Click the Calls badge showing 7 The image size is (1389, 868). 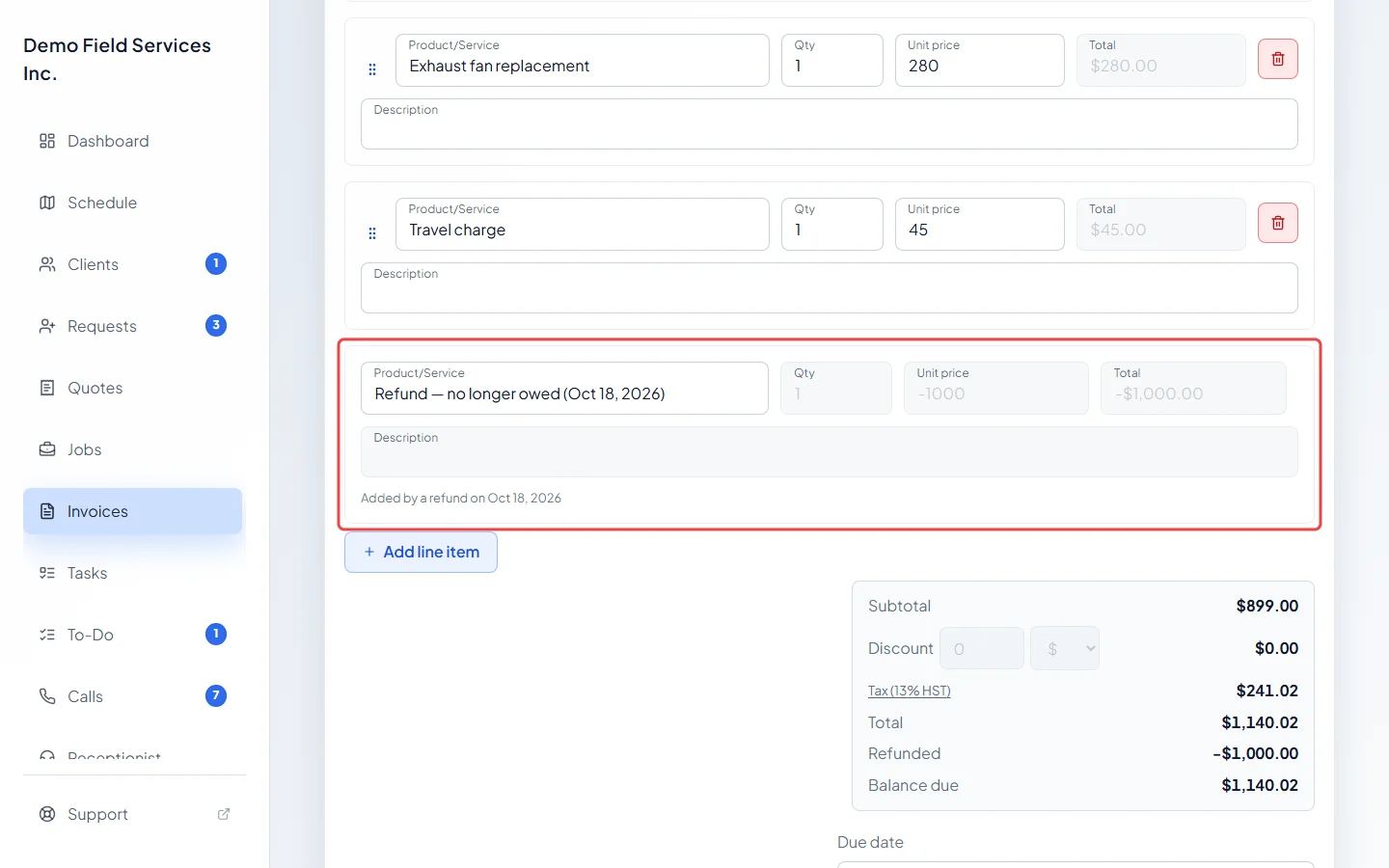click(216, 695)
